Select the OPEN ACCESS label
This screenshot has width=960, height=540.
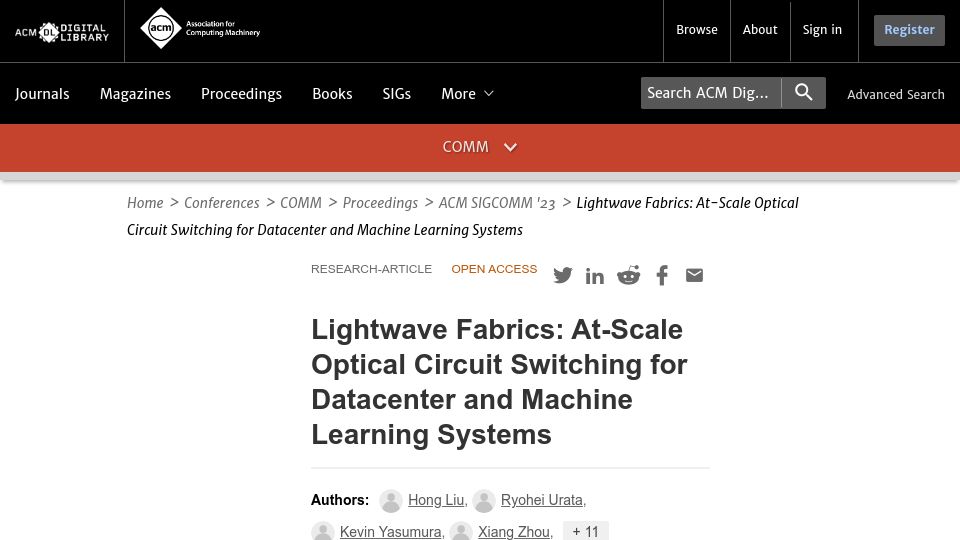pos(494,269)
